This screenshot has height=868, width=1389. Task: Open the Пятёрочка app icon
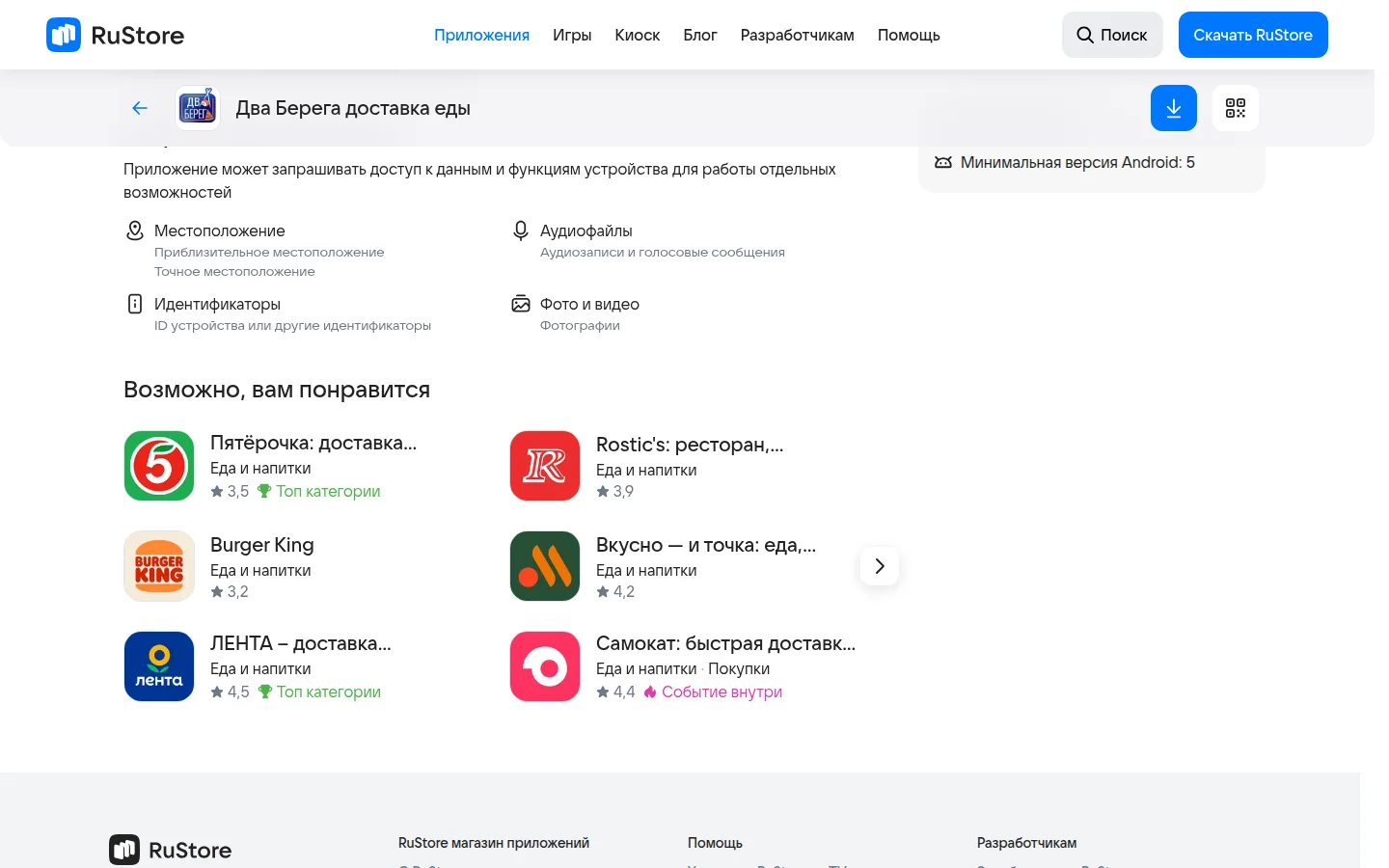coord(159,466)
